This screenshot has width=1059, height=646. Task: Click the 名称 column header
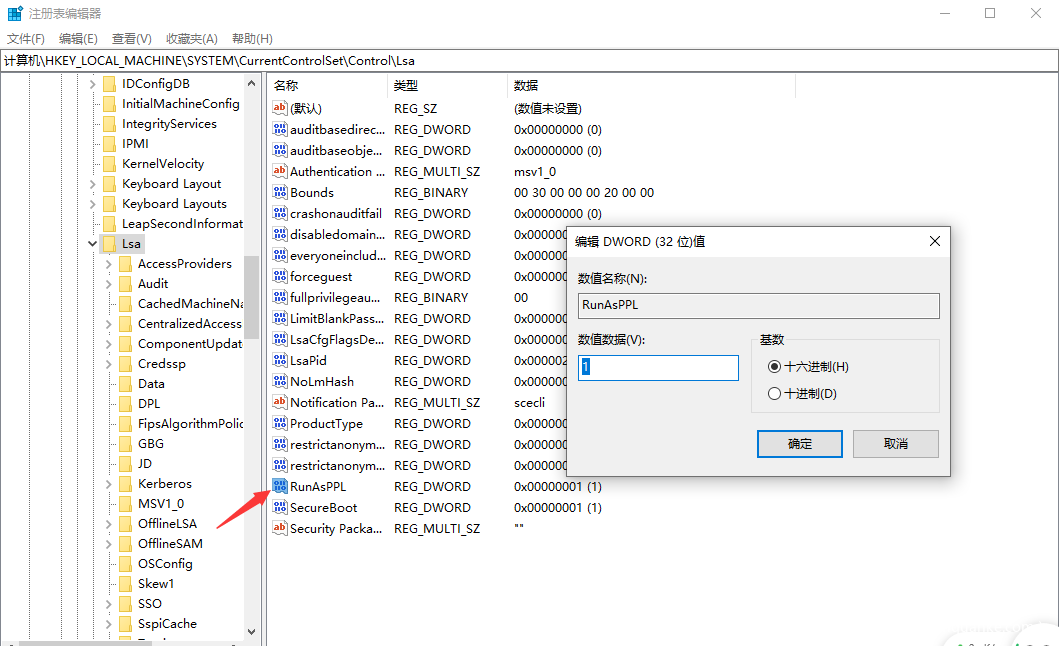click(286, 86)
